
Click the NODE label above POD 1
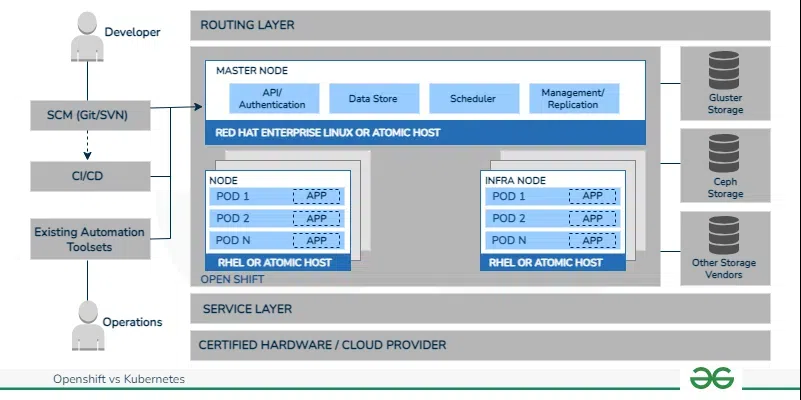tap(223, 181)
